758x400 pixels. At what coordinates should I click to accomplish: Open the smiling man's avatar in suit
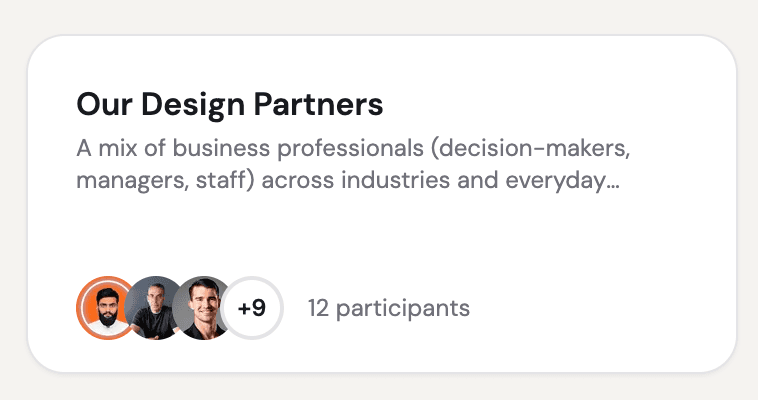pos(203,308)
